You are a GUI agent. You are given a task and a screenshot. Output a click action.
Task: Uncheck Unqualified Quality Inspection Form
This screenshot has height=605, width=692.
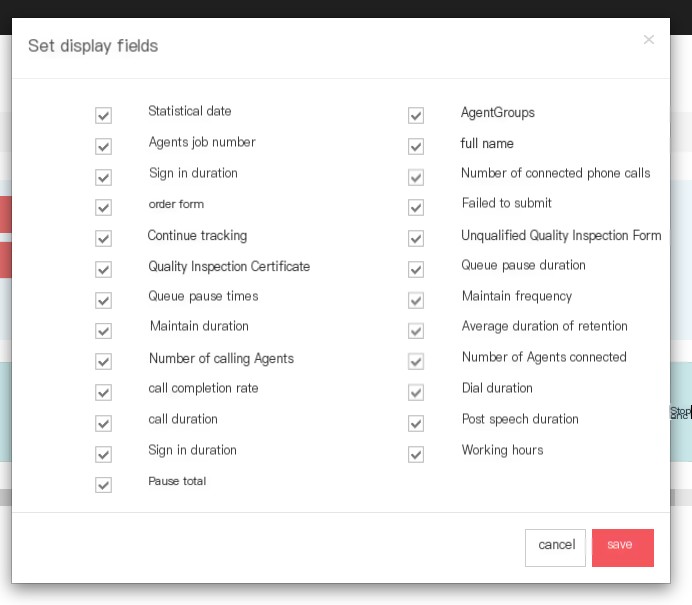[x=416, y=239]
